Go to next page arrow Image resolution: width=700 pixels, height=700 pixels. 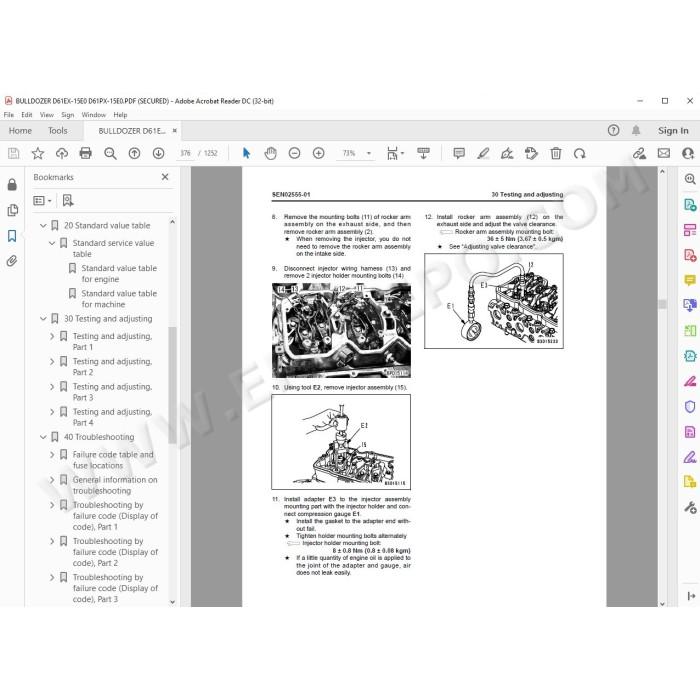pos(158,154)
